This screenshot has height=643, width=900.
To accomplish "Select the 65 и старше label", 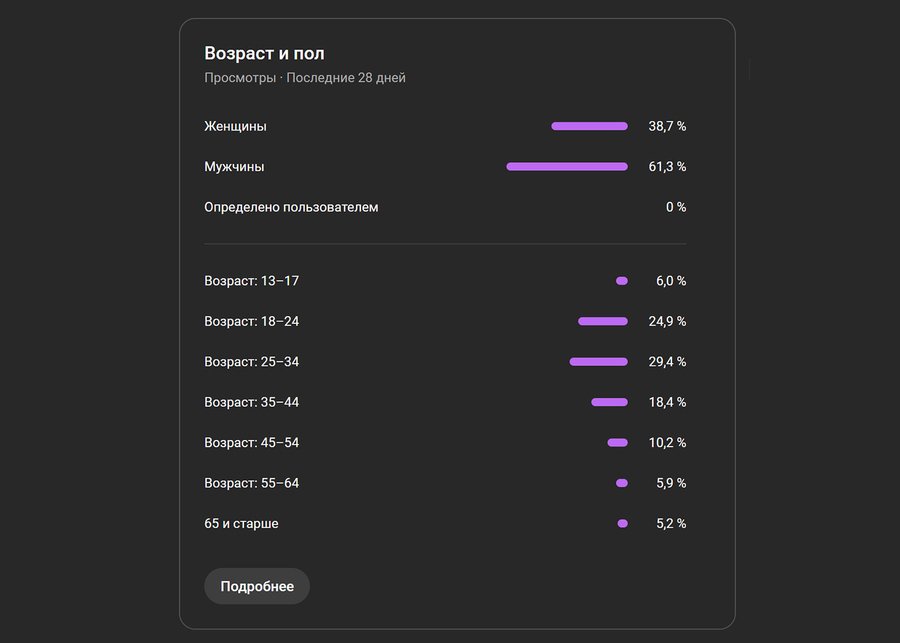I will point(241,523).
